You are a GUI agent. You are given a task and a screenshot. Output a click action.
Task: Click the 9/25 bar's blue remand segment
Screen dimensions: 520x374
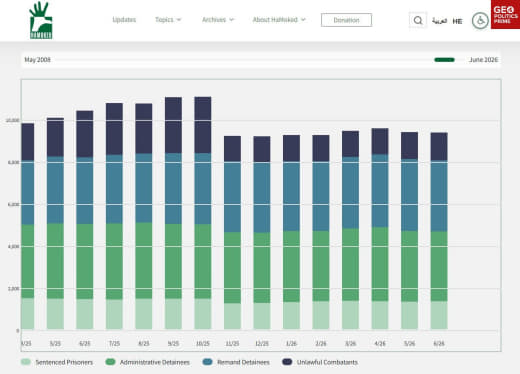coord(173,189)
